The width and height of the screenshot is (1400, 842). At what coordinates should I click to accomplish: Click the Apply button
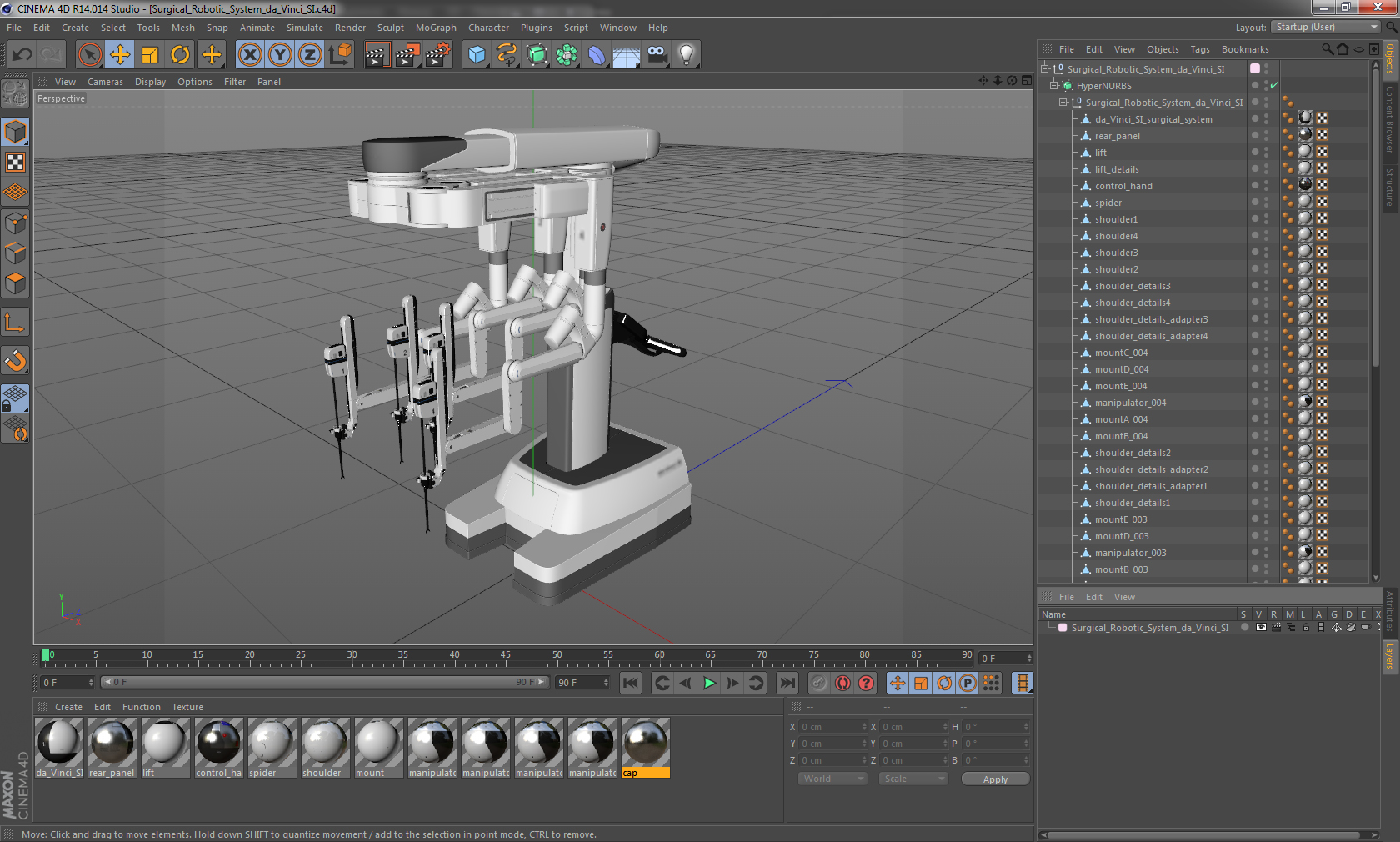995,779
